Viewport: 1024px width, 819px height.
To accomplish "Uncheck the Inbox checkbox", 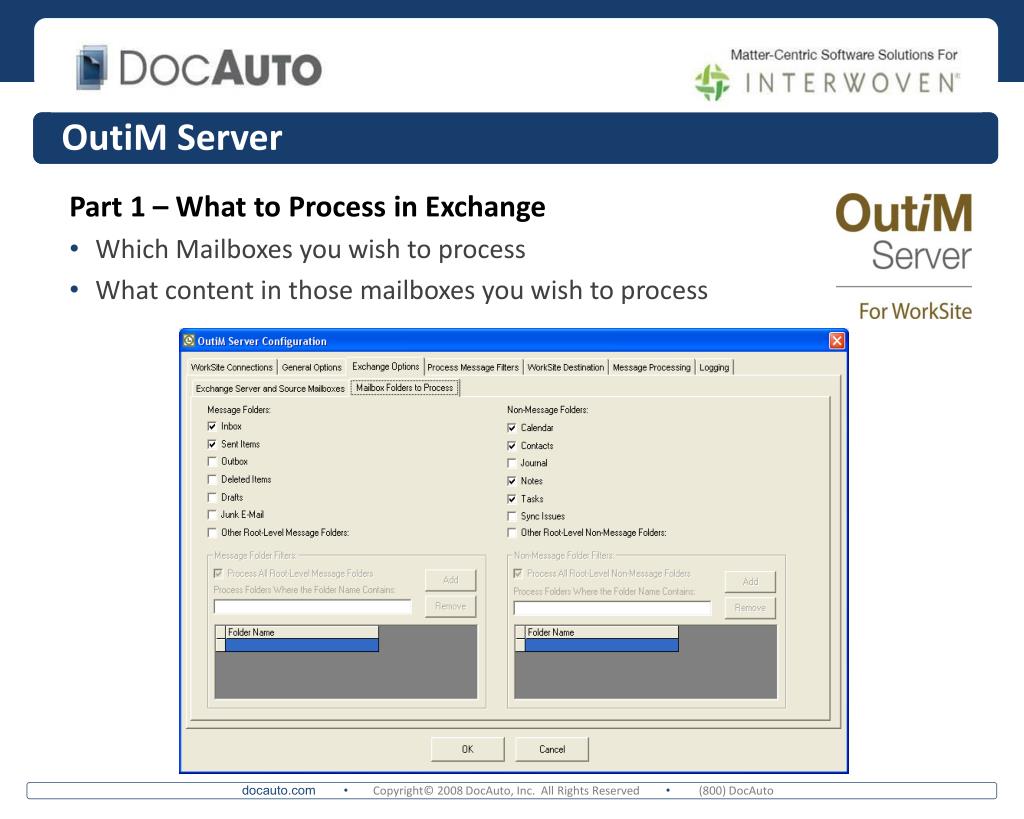I will point(212,426).
